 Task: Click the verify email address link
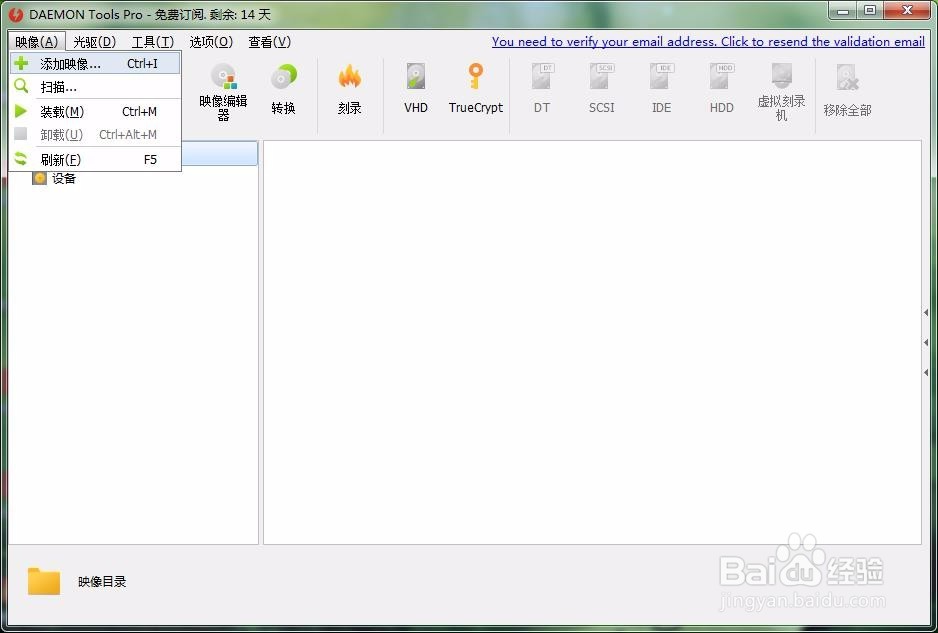click(708, 42)
